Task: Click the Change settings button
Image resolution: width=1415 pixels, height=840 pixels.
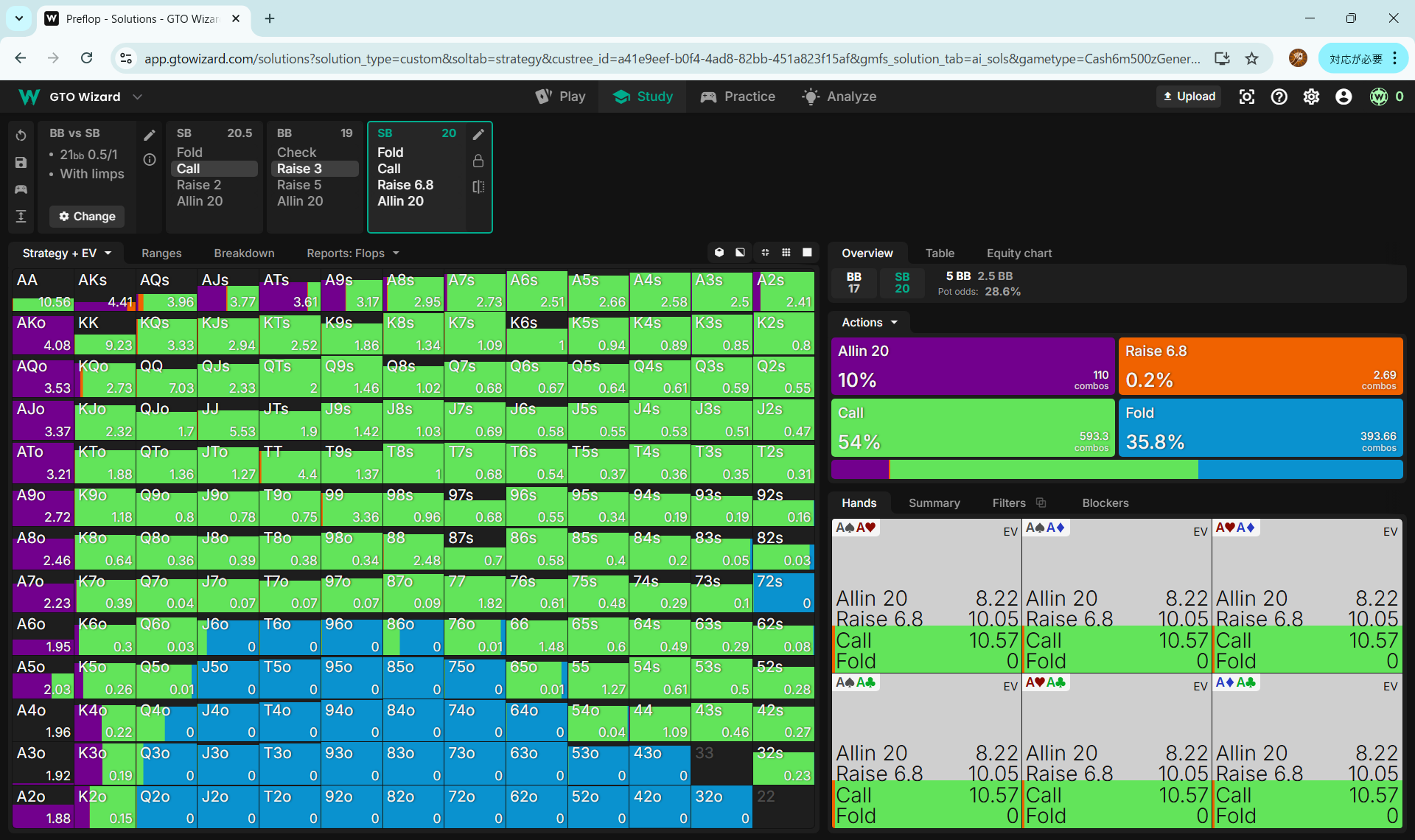Action: tap(87, 216)
